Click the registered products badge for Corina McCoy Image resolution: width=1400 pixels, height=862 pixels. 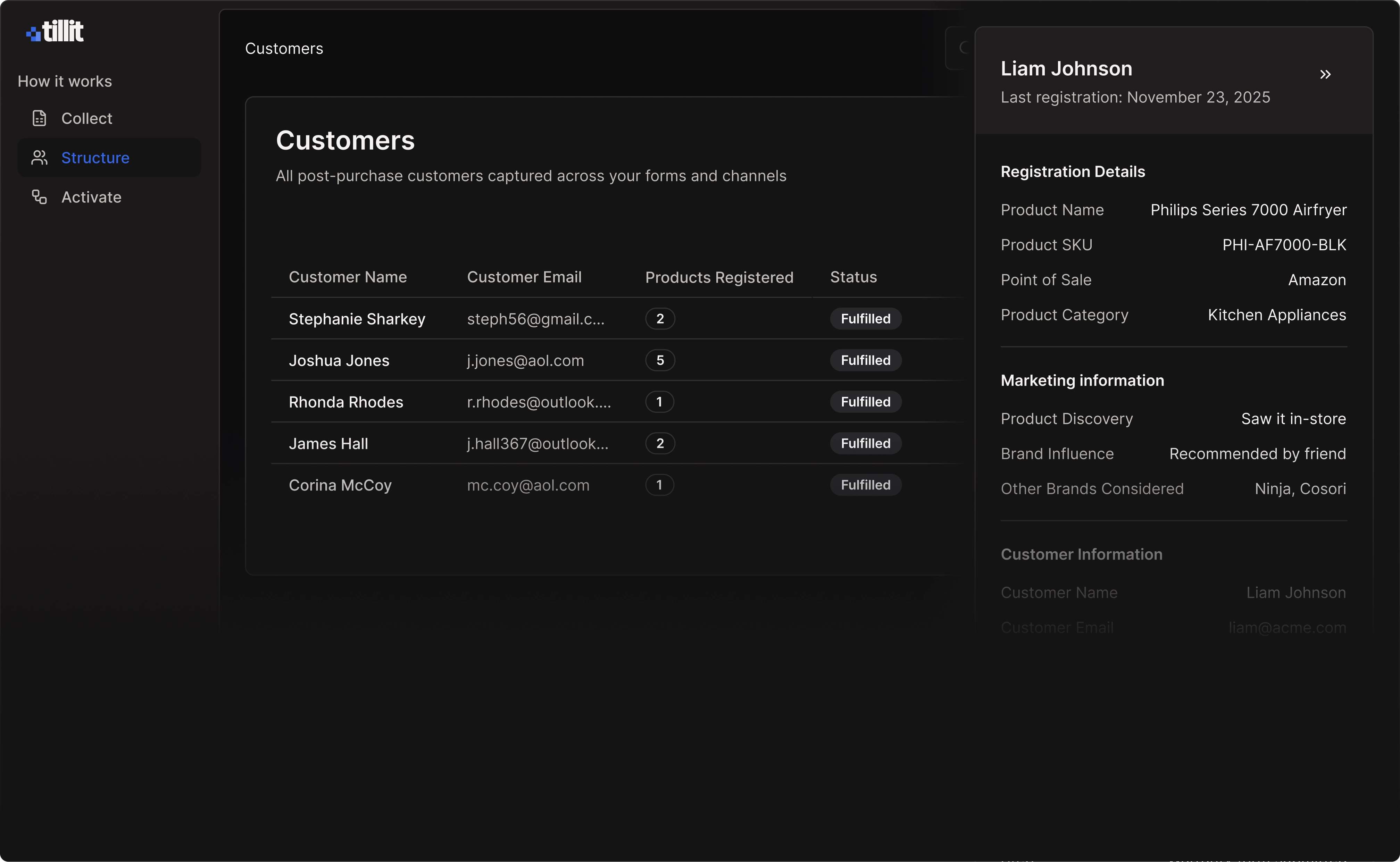[659, 485]
